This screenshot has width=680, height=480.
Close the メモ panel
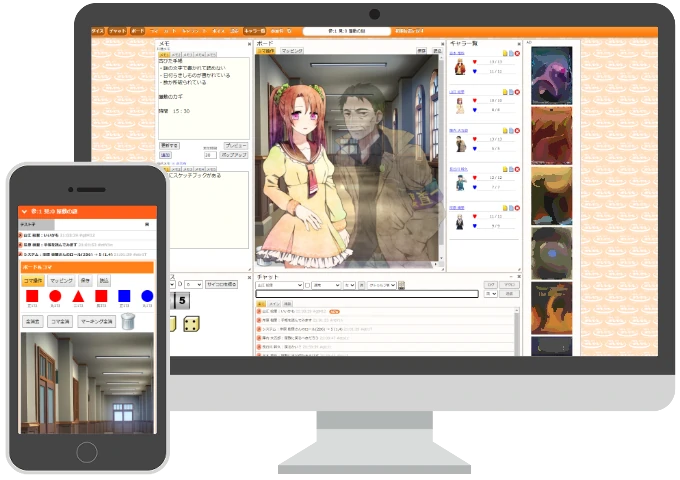coord(249,44)
